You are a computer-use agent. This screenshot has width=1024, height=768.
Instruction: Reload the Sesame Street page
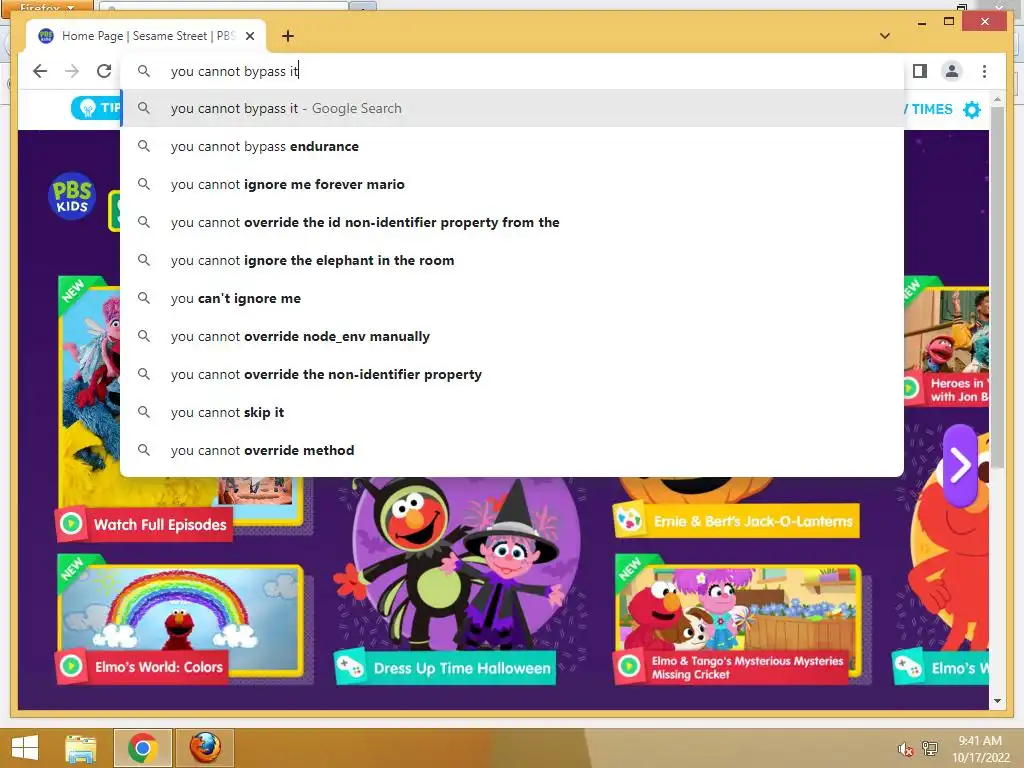click(x=104, y=71)
